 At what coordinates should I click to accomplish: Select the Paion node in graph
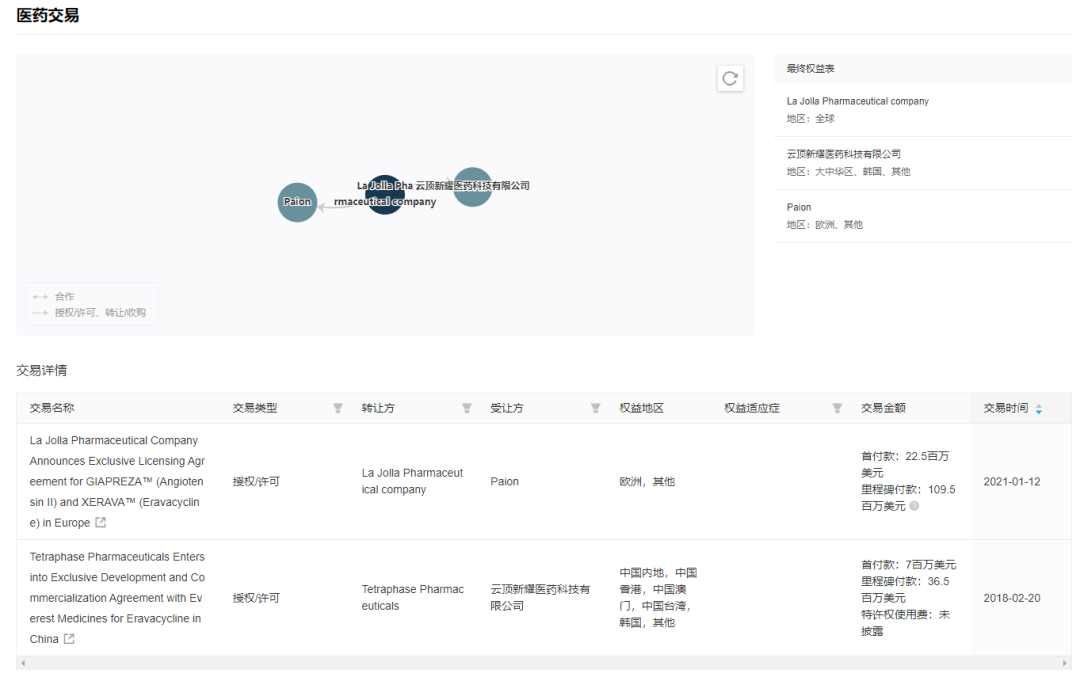point(297,202)
